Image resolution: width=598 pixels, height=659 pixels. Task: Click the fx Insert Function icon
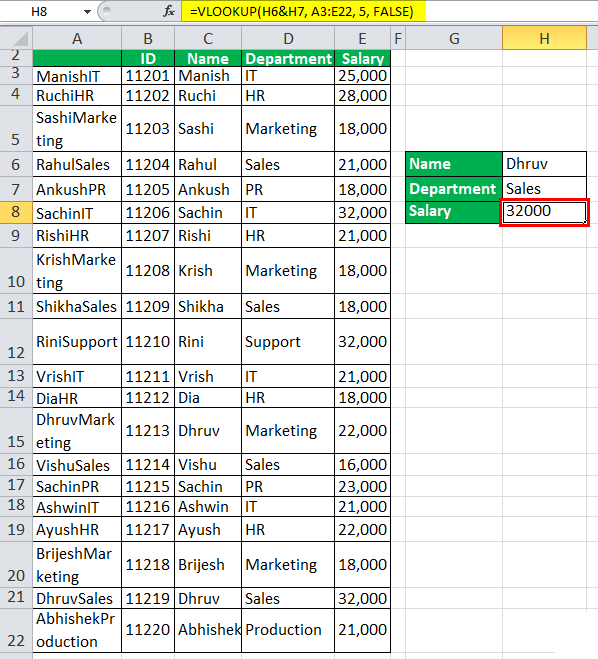click(x=169, y=11)
